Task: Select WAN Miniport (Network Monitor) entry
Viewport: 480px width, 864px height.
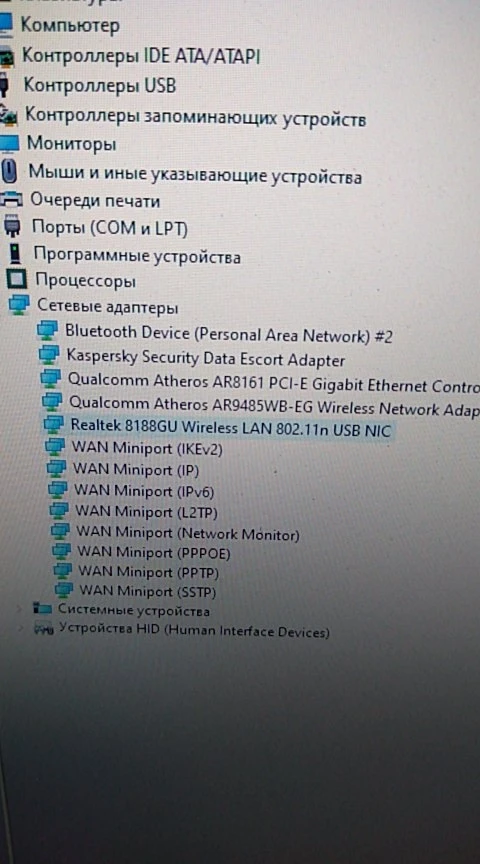Action: [188, 533]
